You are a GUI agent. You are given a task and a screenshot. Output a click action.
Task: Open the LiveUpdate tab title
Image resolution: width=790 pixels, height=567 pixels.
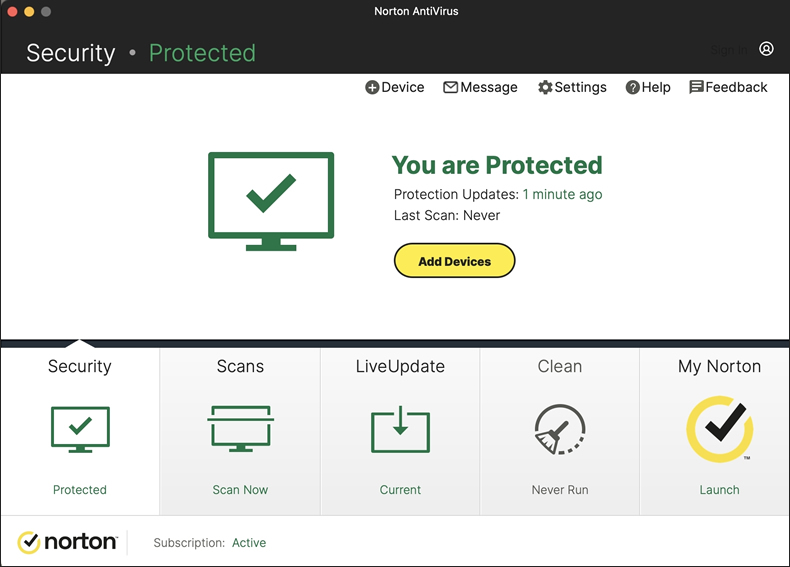coord(400,366)
